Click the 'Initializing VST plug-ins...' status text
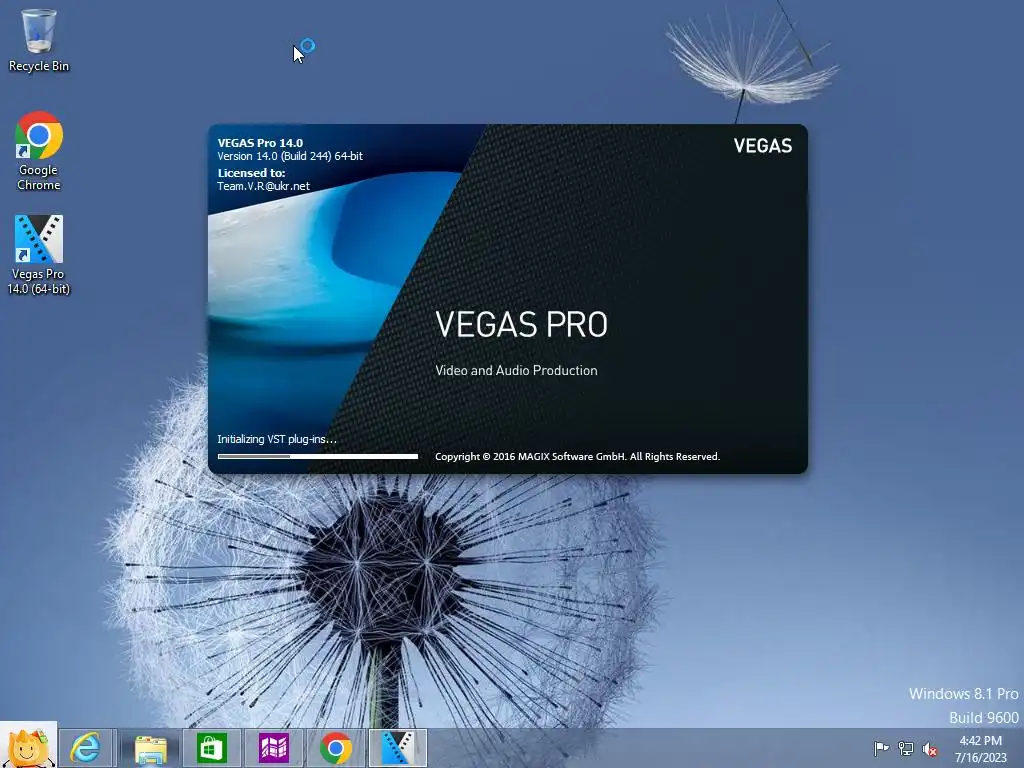 click(x=277, y=439)
